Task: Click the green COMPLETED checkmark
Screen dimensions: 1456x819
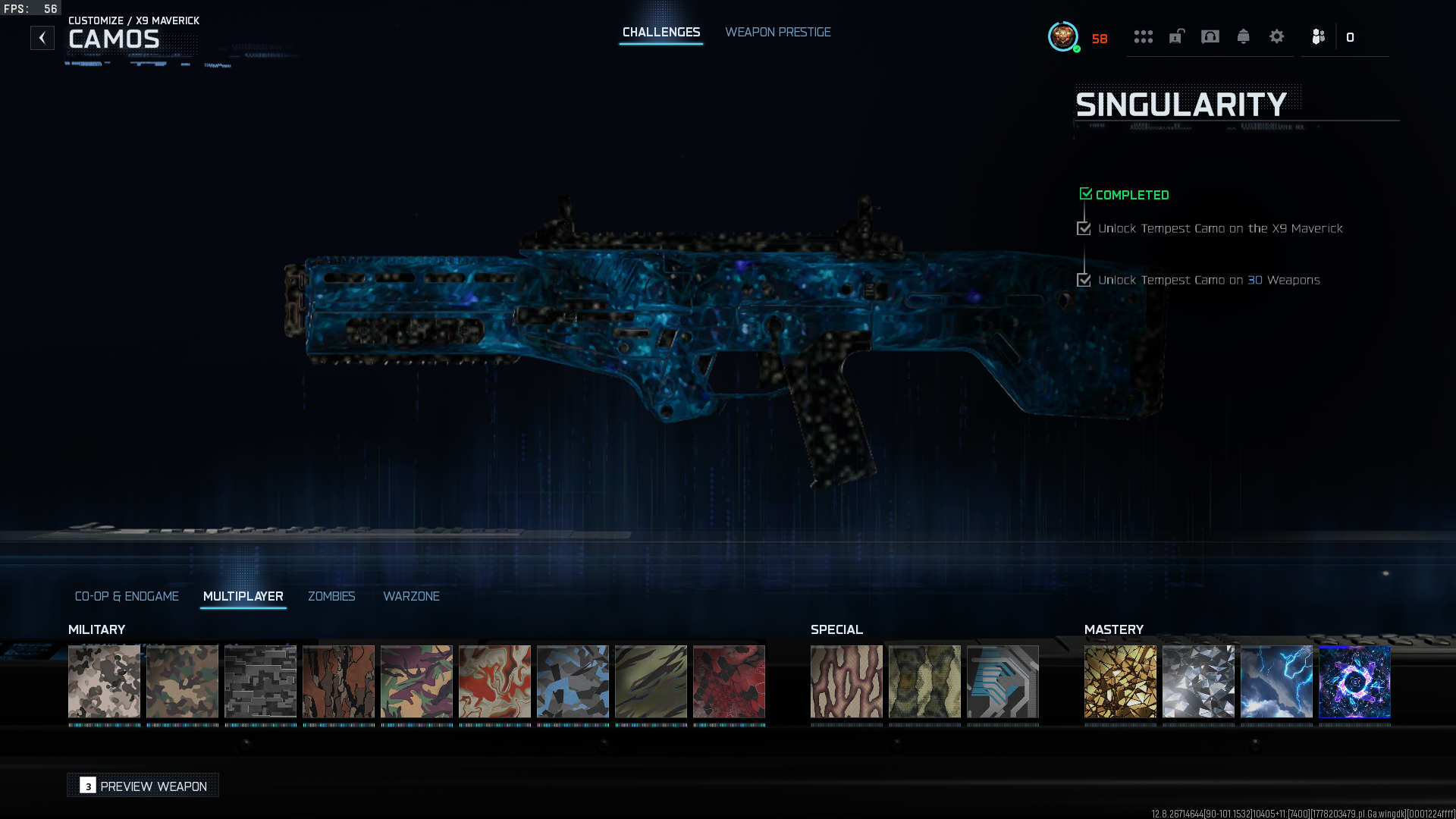Action: [1086, 194]
